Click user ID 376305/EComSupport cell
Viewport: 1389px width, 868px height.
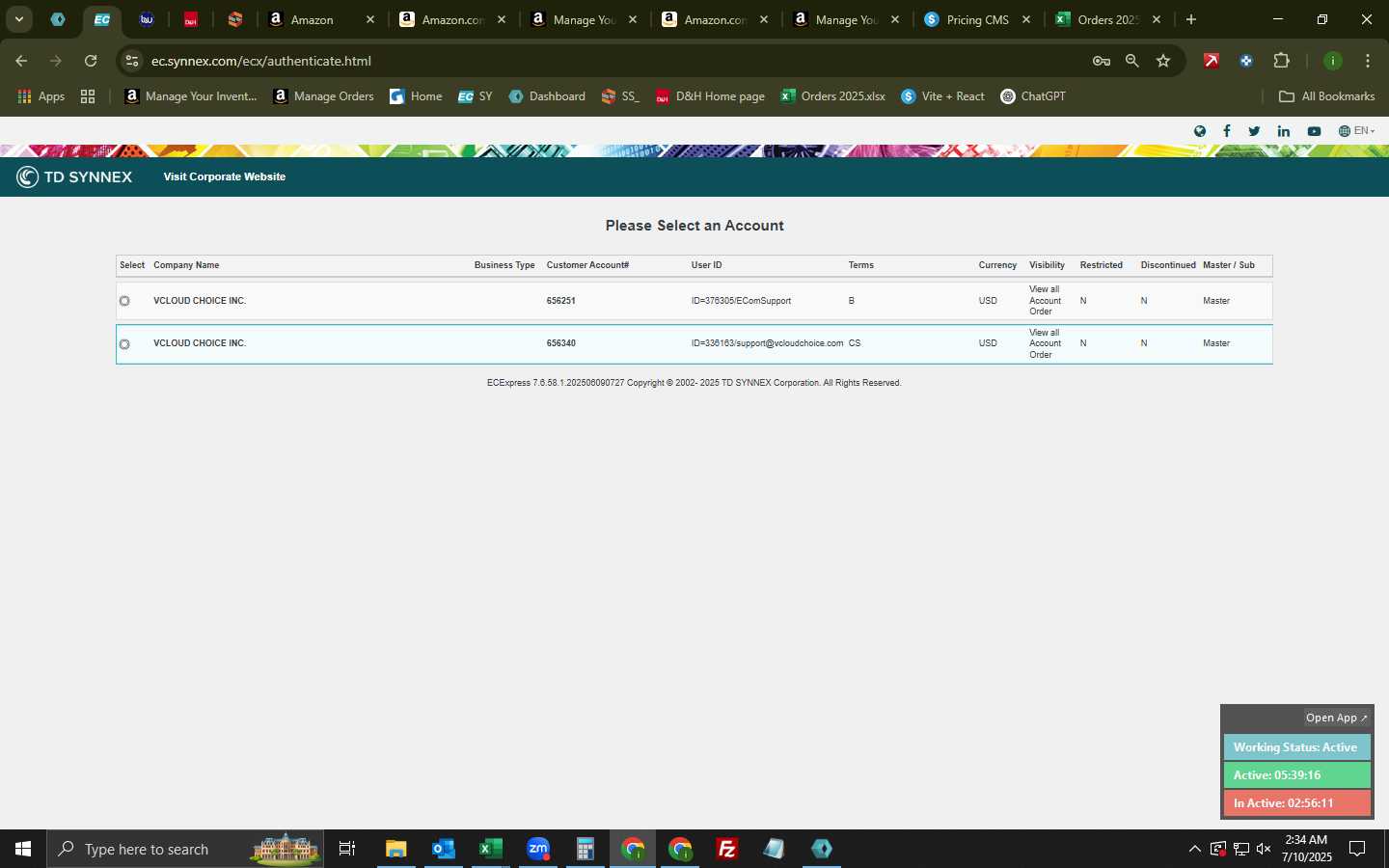click(x=741, y=301)
